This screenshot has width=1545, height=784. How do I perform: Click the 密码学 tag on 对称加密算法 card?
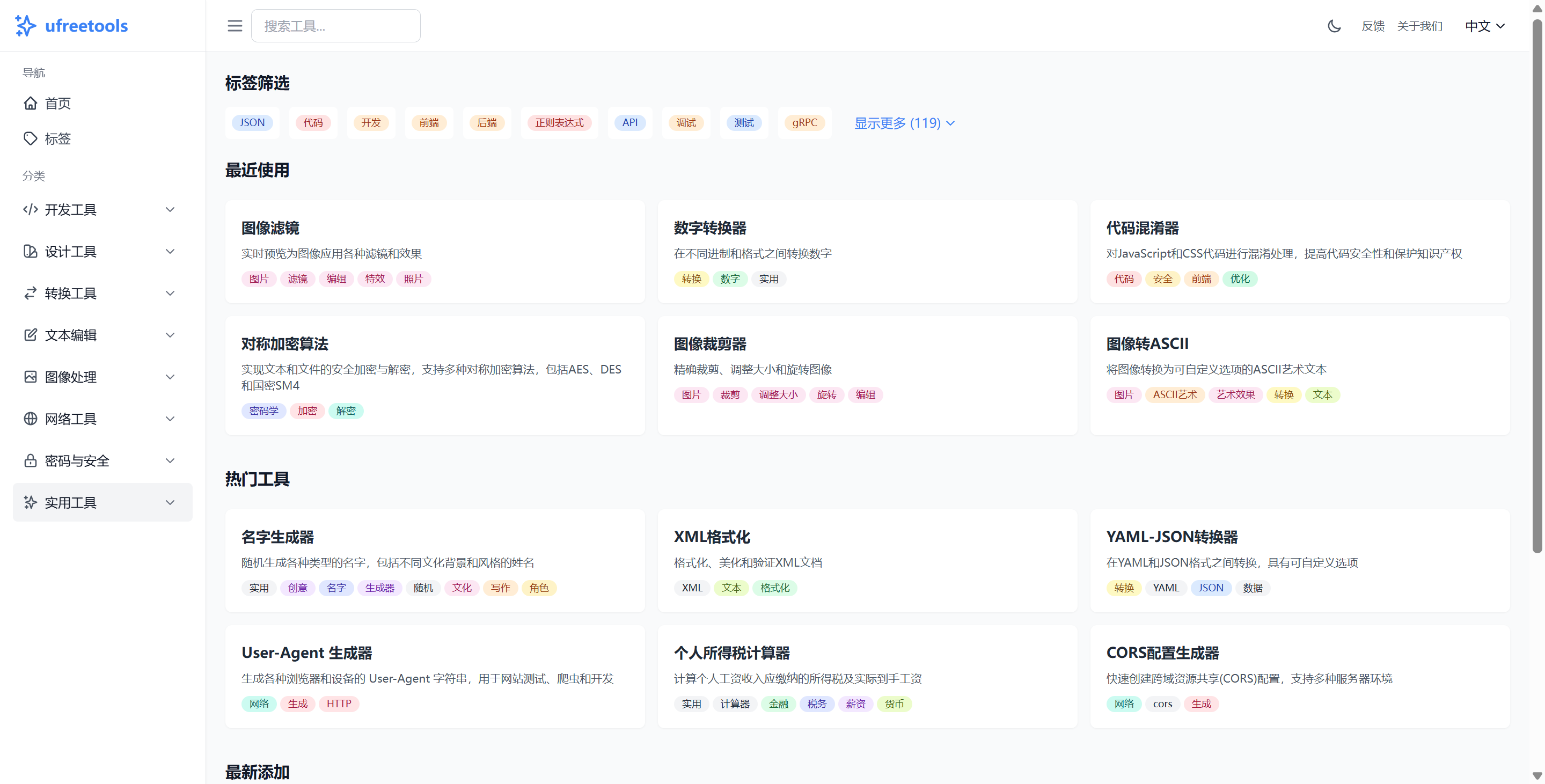tap(264, 411)
